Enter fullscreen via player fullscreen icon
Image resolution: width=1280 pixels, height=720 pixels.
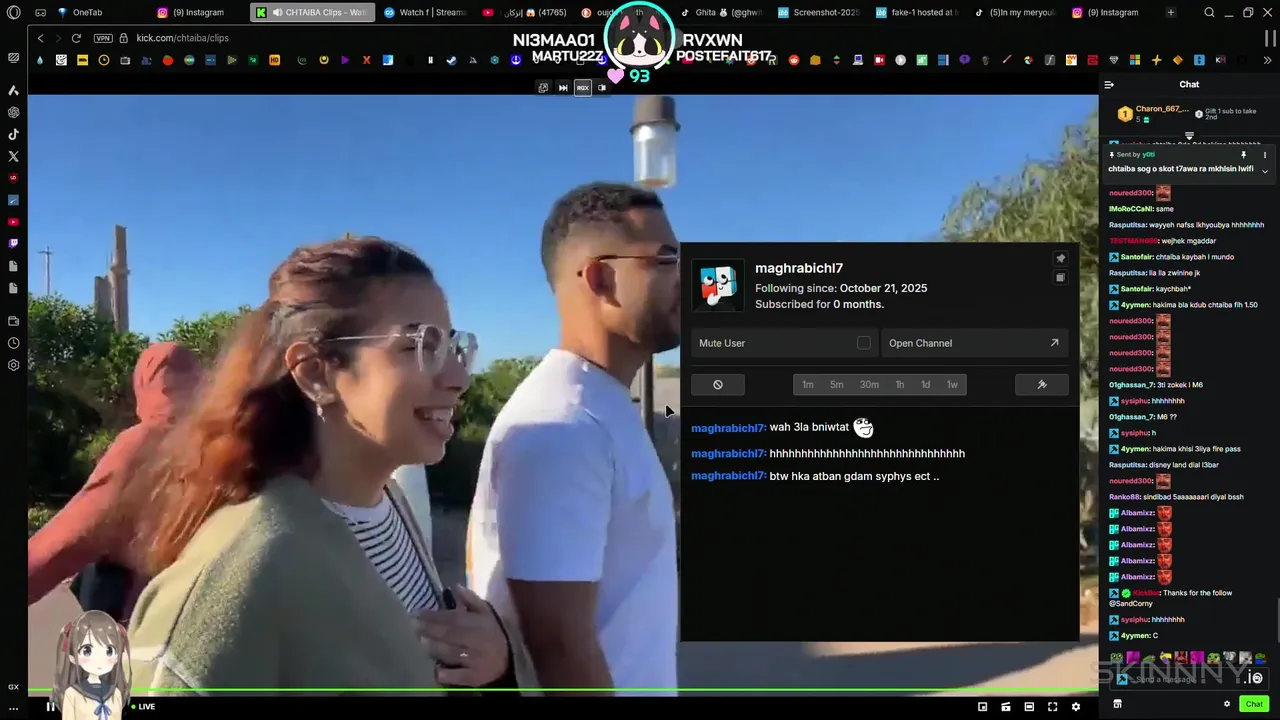click(1052, 706)
